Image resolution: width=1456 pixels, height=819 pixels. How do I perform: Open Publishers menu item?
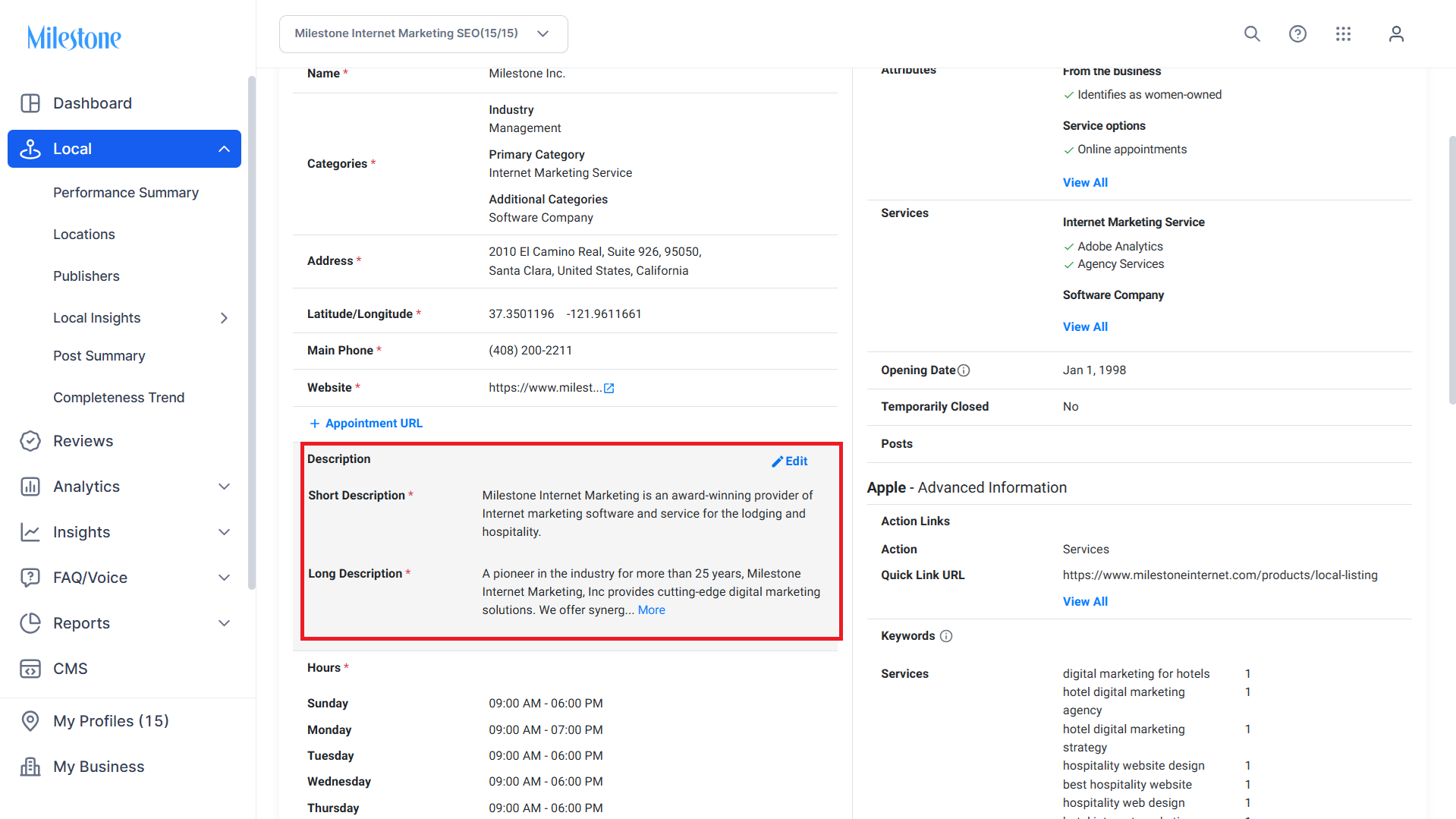tap(86, 276)
